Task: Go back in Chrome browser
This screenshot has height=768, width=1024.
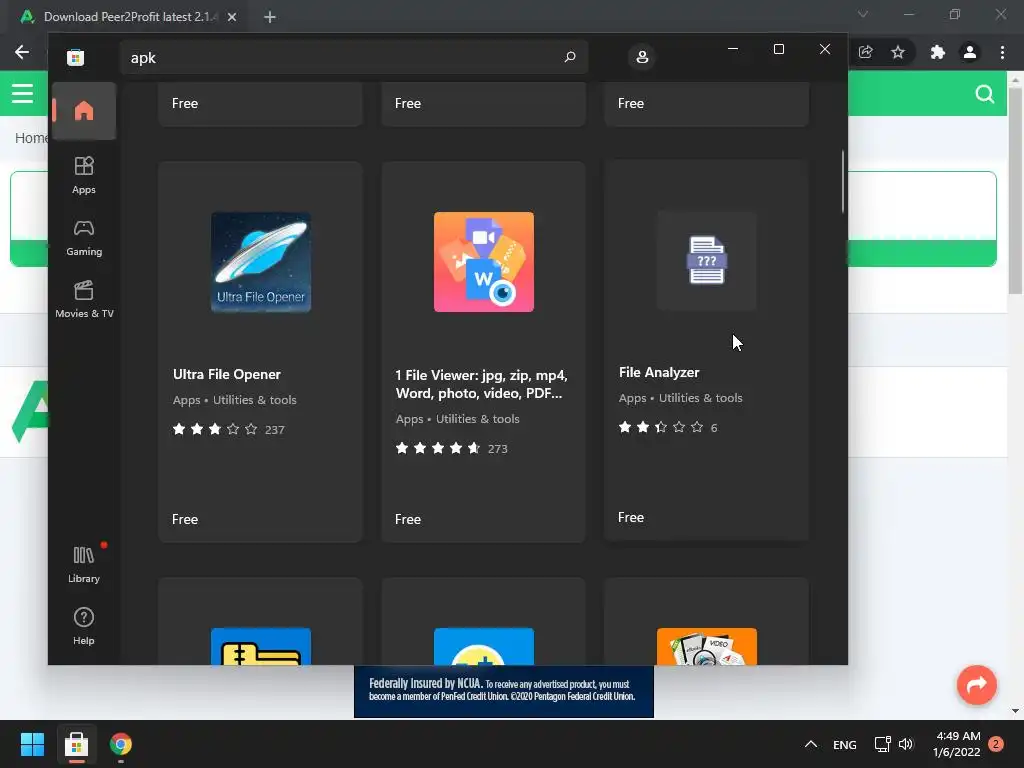Action: coord(22,52)
